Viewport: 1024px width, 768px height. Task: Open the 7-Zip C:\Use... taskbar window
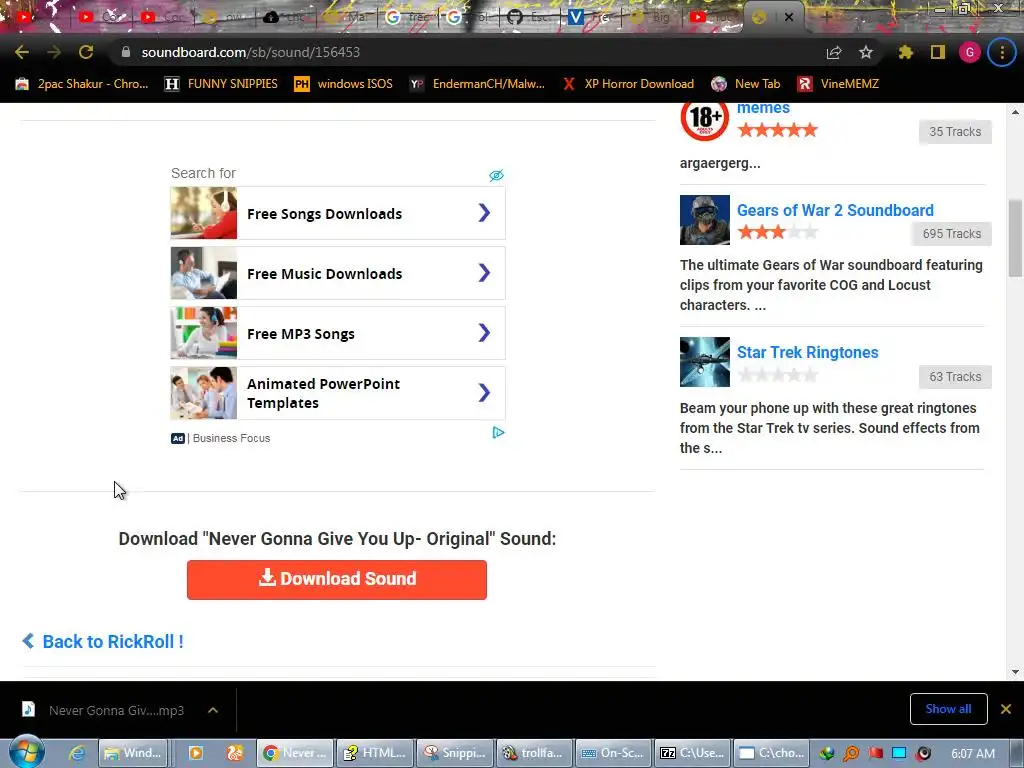693,753
